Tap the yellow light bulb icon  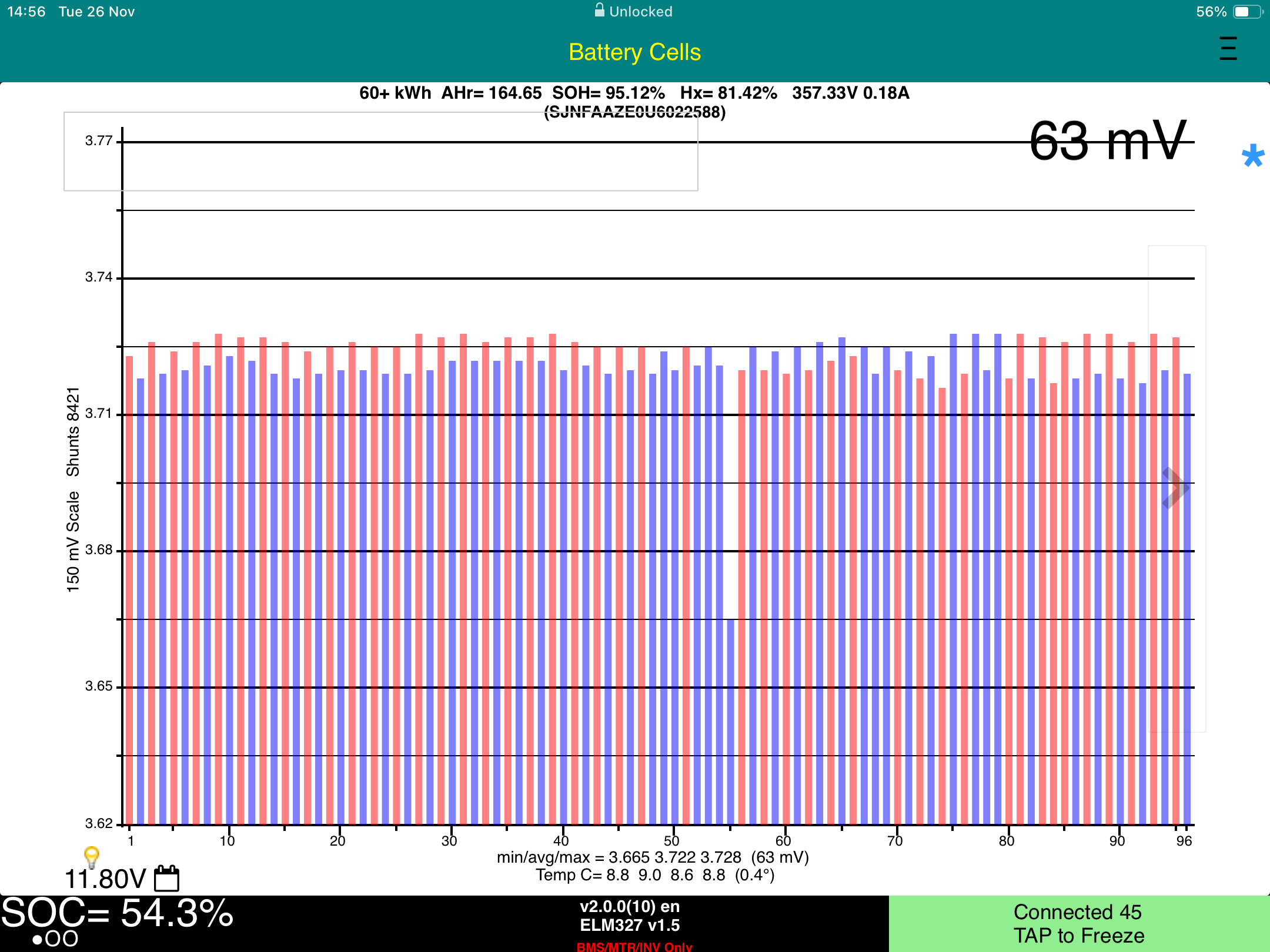point(92,857)
